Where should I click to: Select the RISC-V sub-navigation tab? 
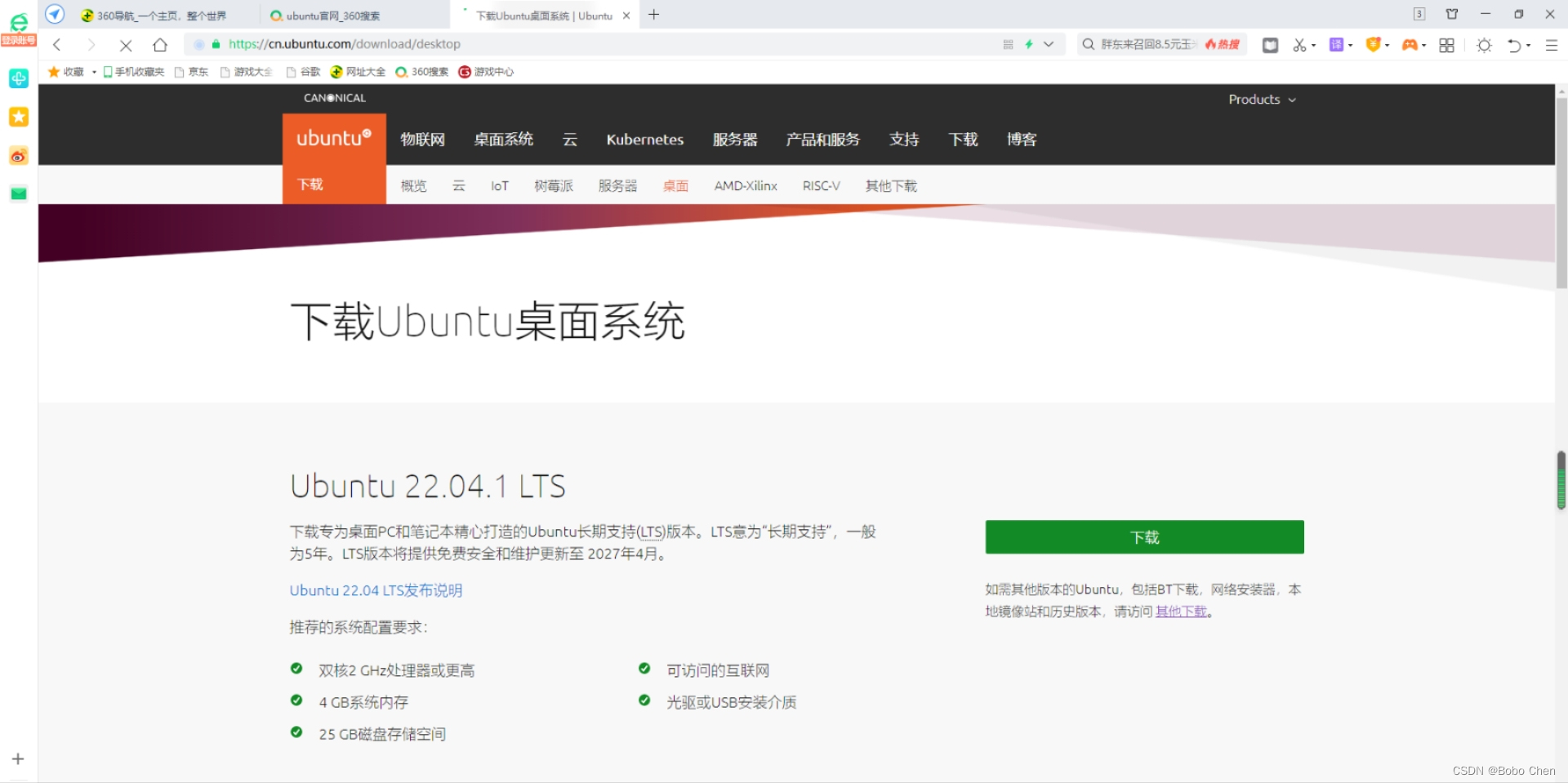coord(821,186)
